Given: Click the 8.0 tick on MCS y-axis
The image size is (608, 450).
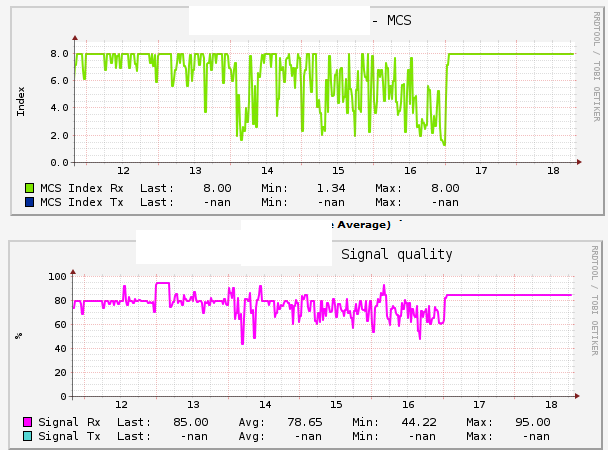Looking at the screenshot, I should (x=59, y=54).
